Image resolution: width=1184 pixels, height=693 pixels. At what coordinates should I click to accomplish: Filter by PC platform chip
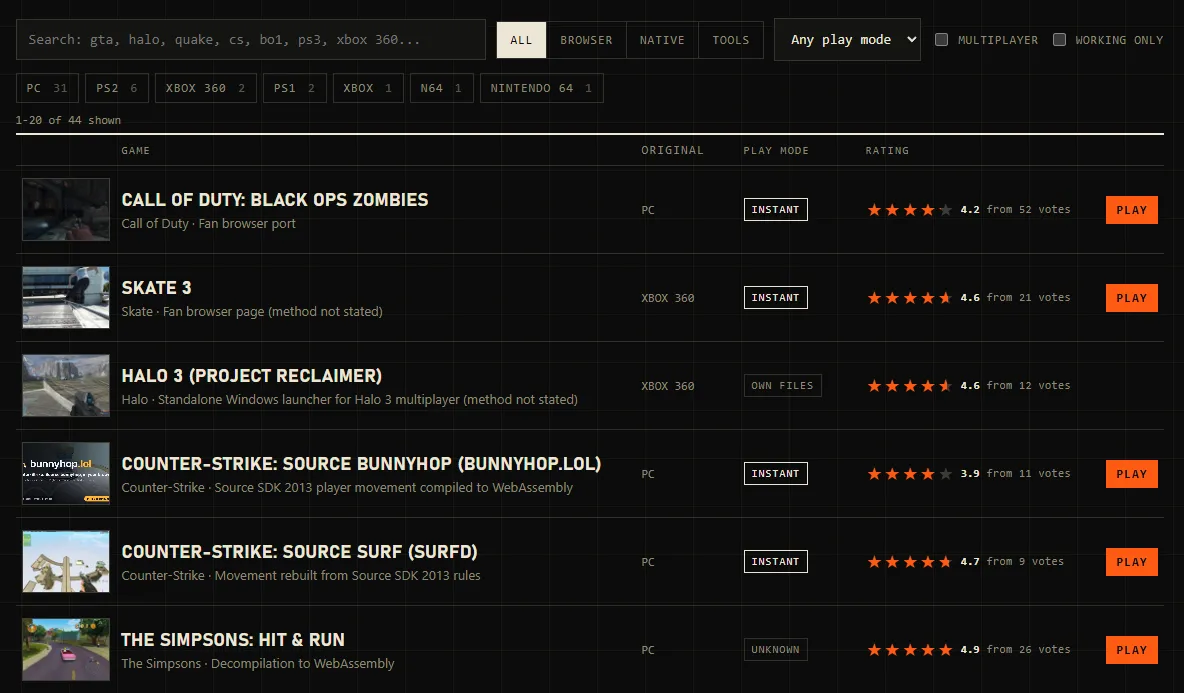[x=48, y=88]
